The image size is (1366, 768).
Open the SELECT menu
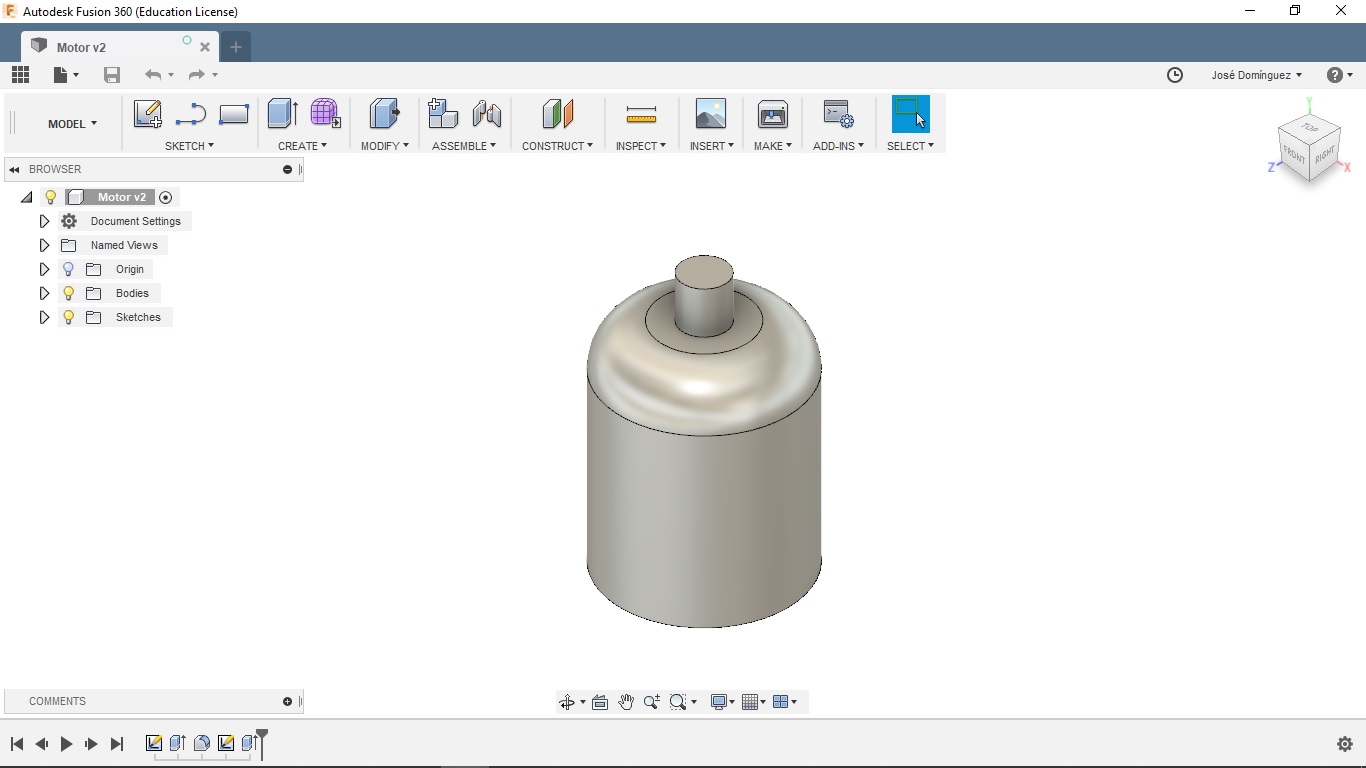[910, 146]
